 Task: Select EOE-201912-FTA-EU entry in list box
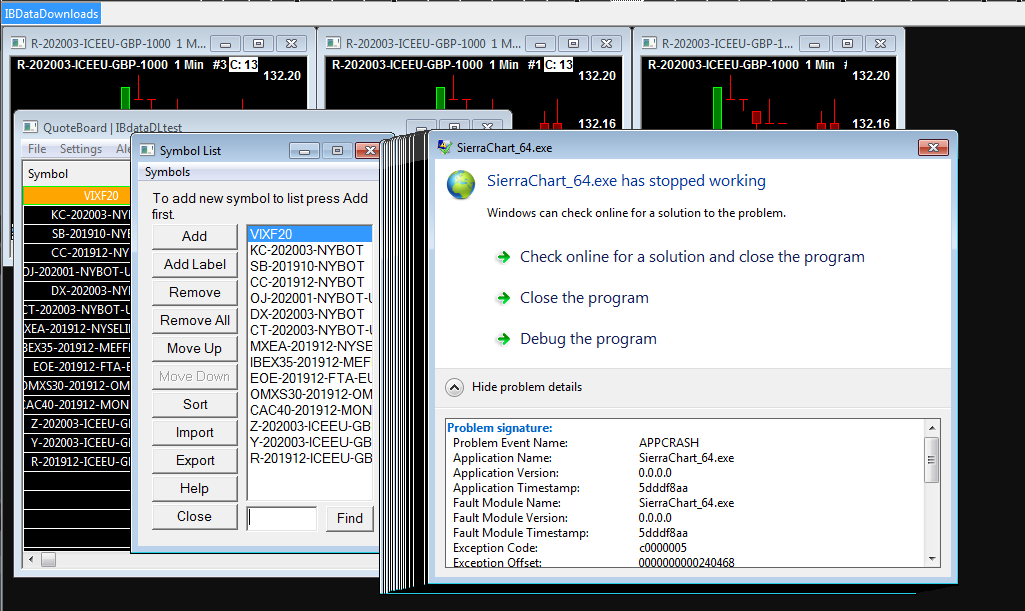coord(310,378)
